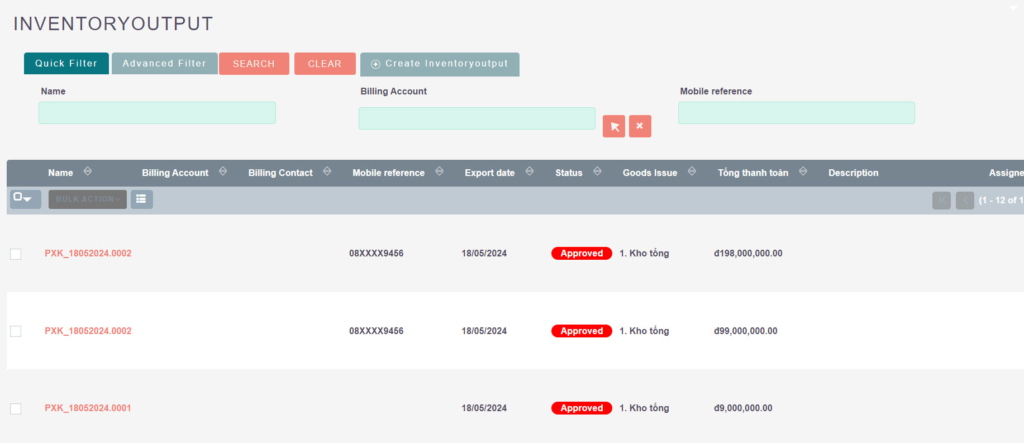1024x443 pixels.
Task: Tick the checkbox for the đ99,000,000.00 row
Action: pyautogui.click(x=15, y=331)
